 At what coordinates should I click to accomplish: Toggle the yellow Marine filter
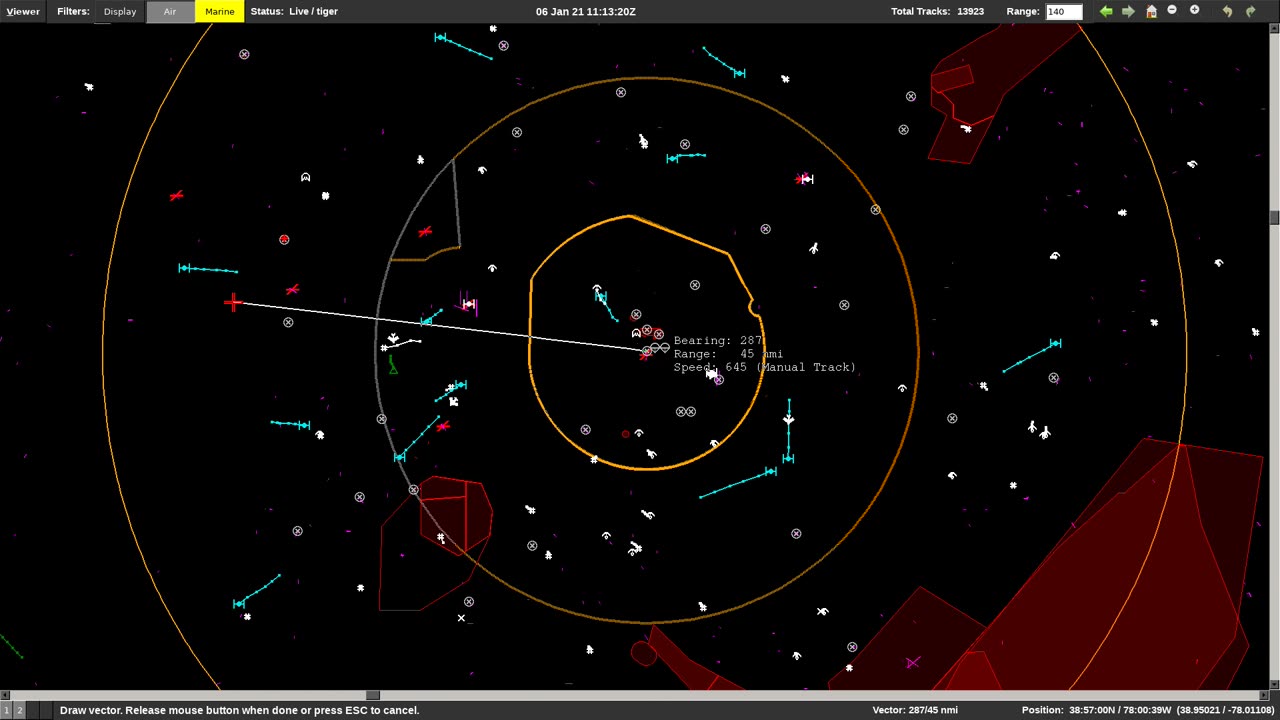(219, 11)
